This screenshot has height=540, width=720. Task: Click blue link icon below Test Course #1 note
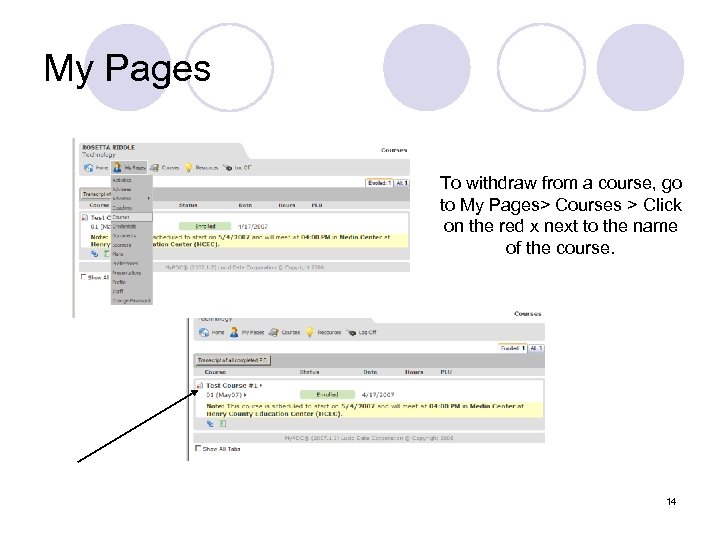[210, 424]
